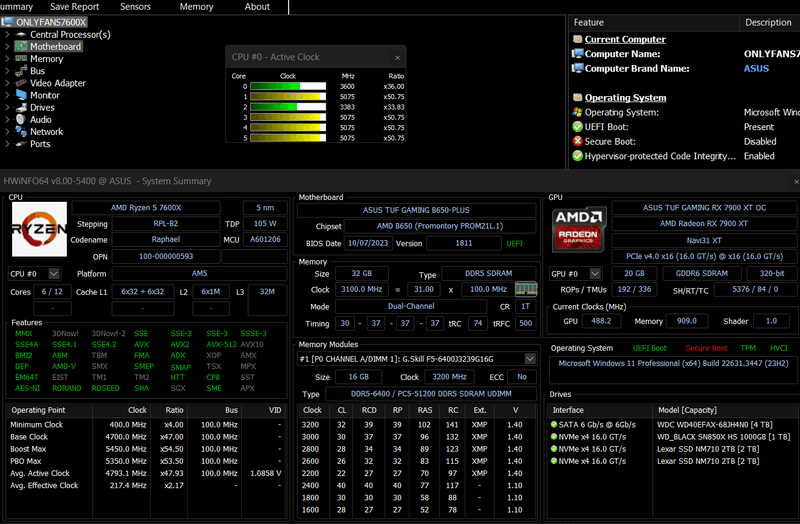
Task: Expand the Bus tree node
Action: coord(7,71)
